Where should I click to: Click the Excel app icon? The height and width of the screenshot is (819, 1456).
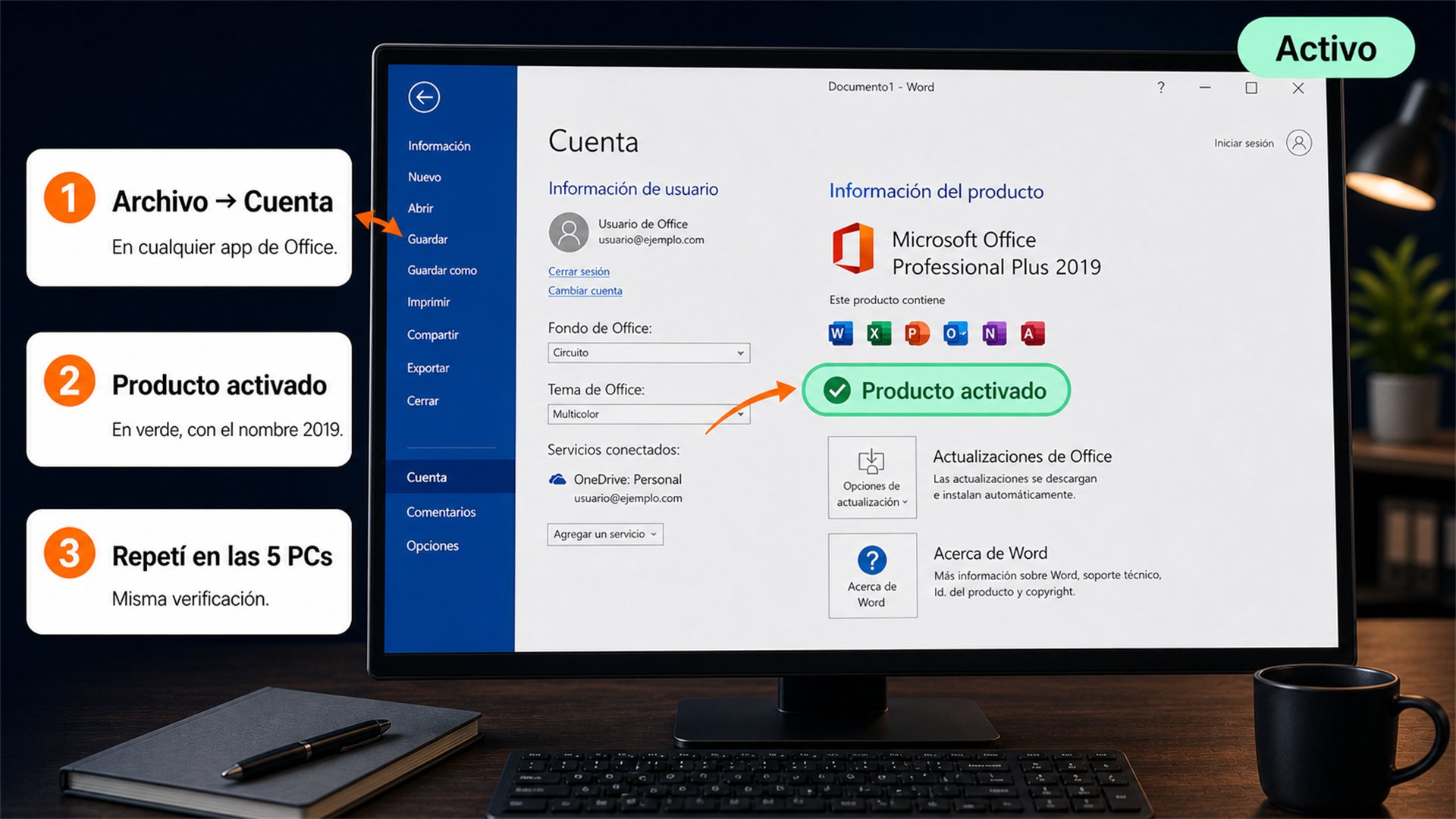(879, 334)
